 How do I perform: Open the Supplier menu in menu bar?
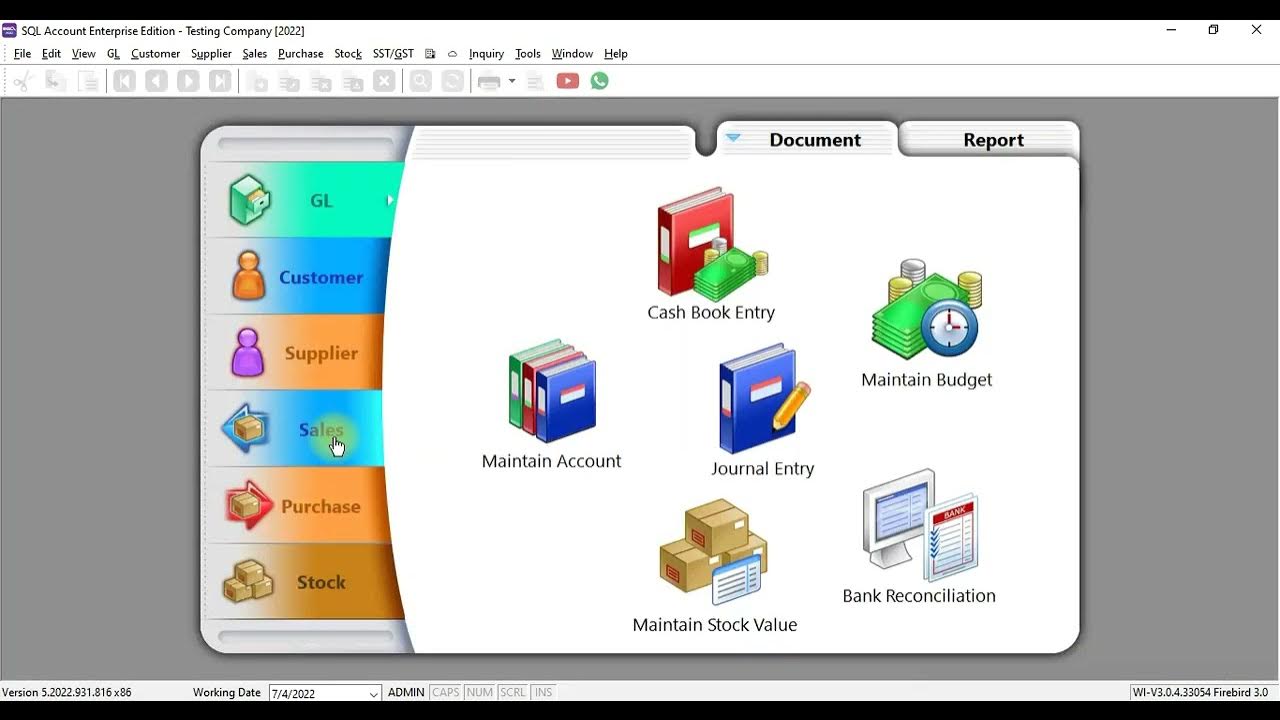tap(211, 54)
